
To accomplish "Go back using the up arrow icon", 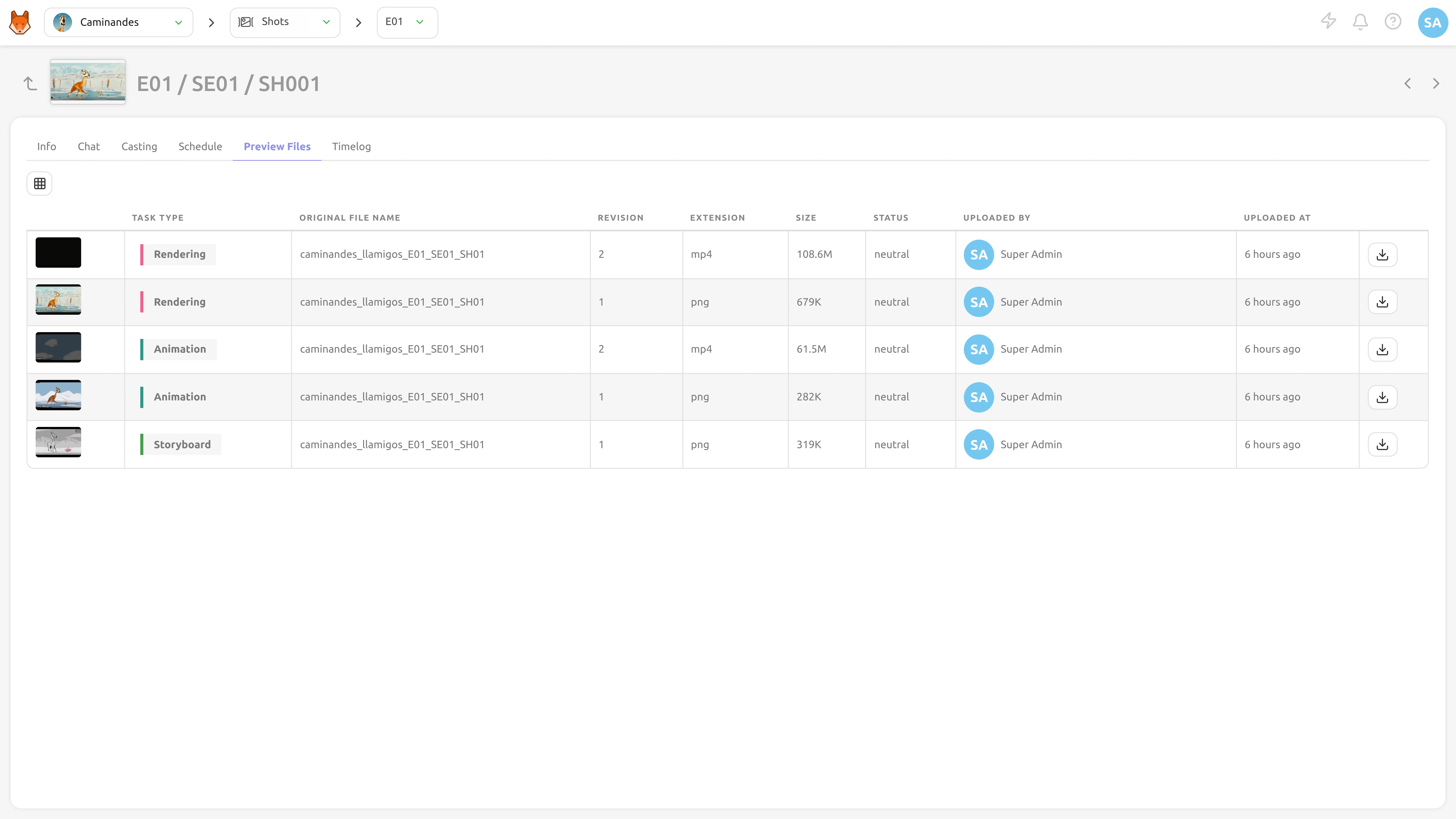I will pos(30,84).
